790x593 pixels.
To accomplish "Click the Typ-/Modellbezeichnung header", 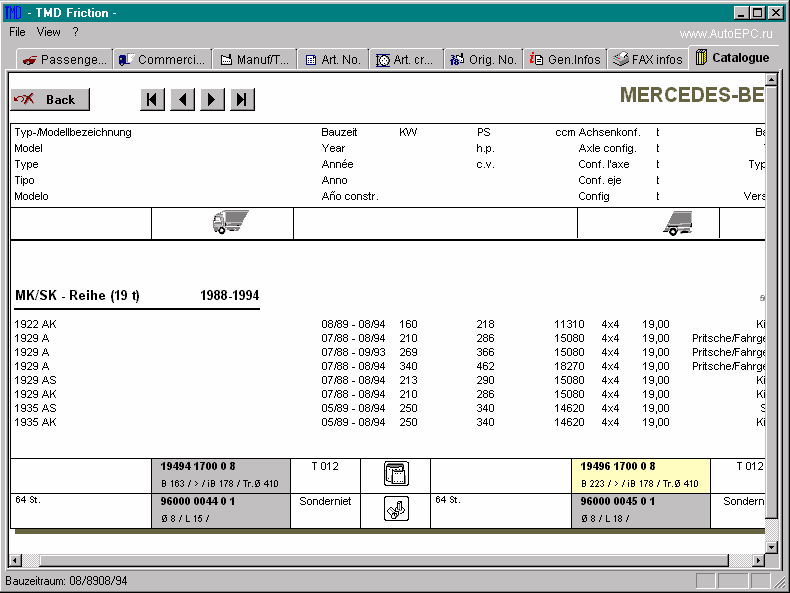I will click(73, 132).
